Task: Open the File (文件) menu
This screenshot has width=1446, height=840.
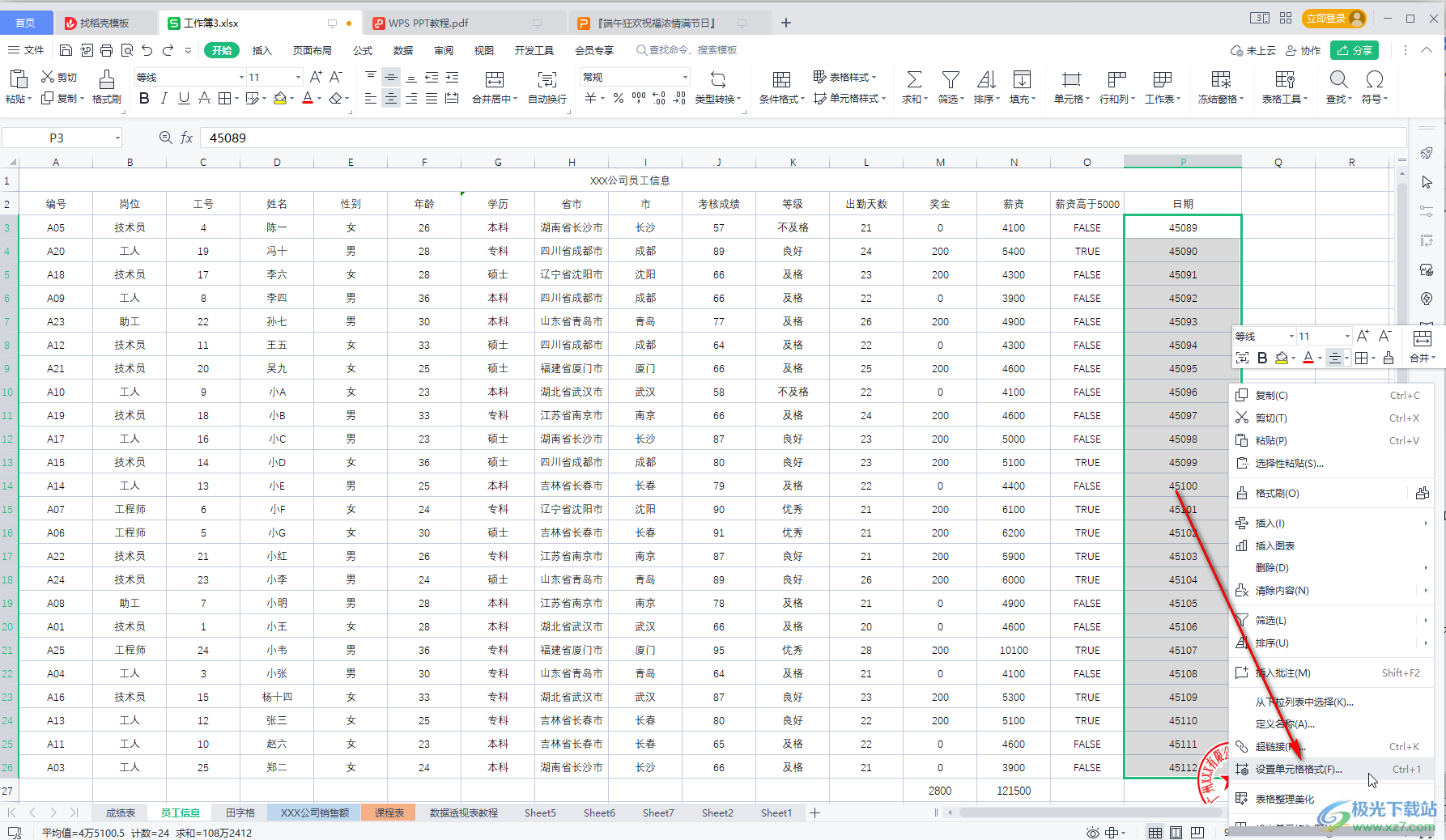Action: pyautogui.click(x=26, y=50)
